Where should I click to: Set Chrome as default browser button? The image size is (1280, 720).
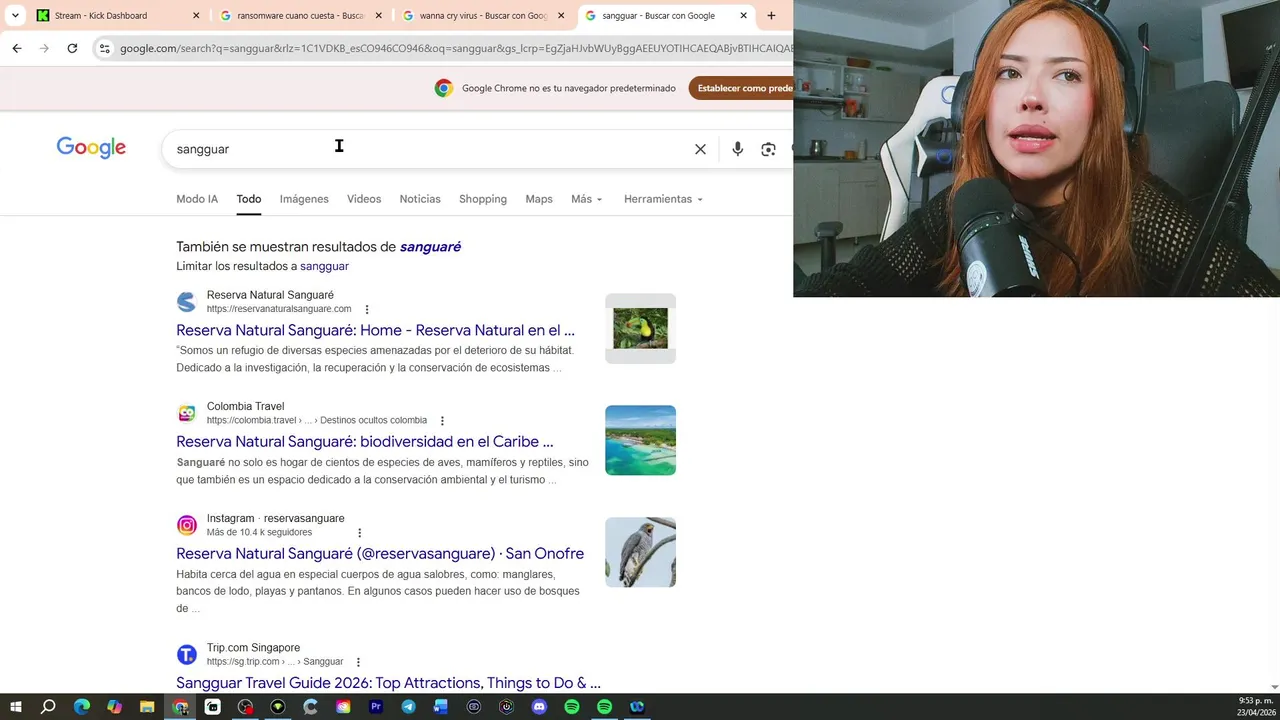(741, 88)
